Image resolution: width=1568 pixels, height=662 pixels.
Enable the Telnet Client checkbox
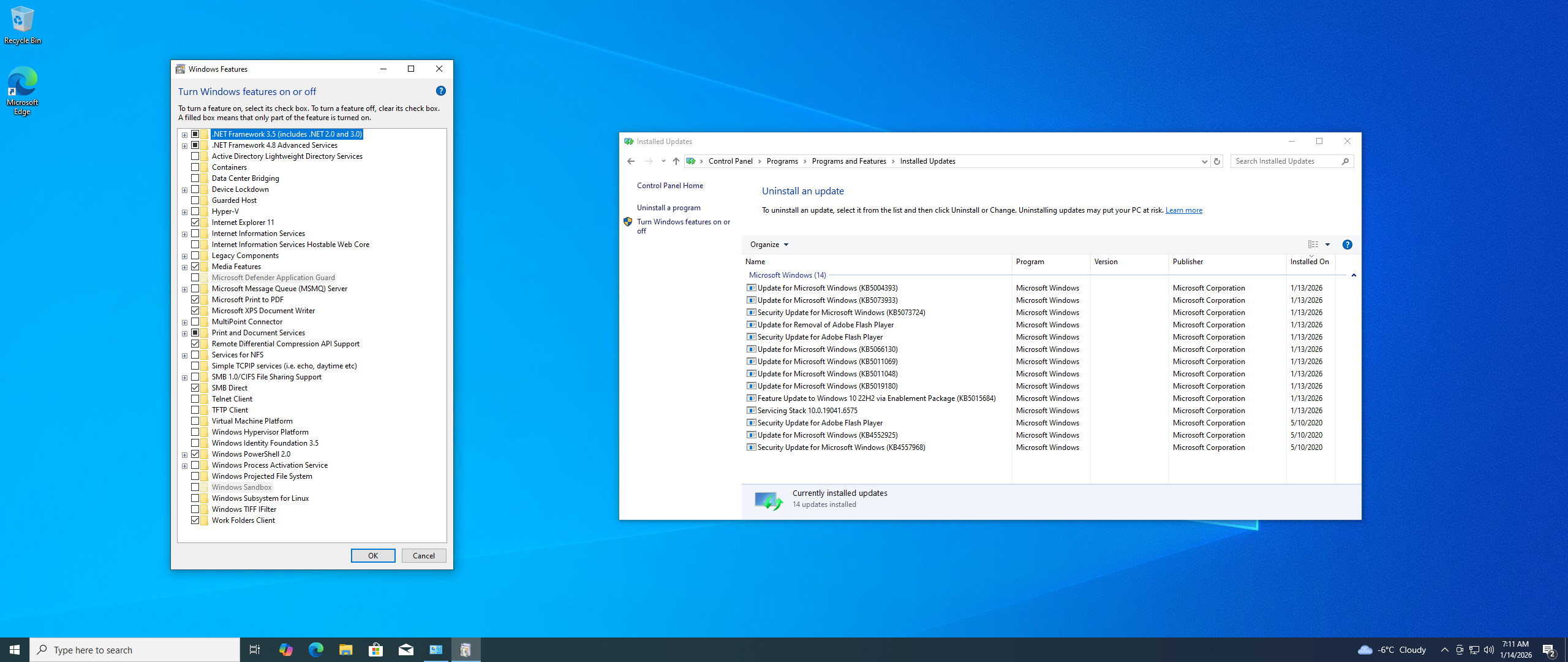coord(195,399)
